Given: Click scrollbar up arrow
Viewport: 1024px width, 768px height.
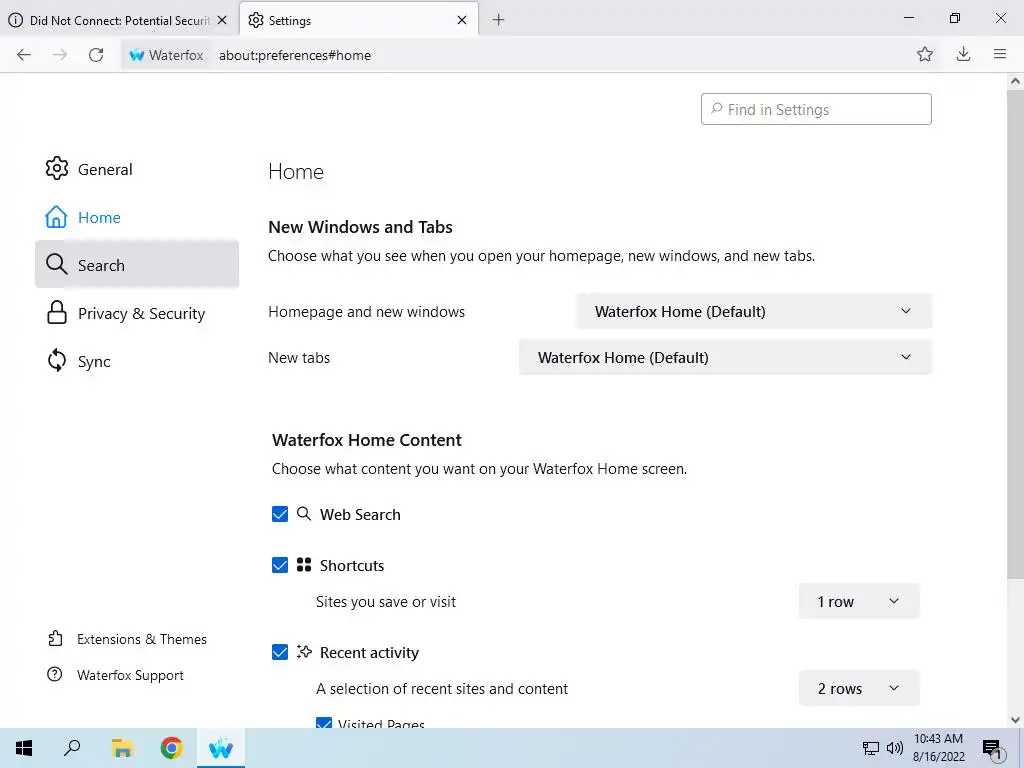Looking at the screenshot, I should [x=1015, y=82].
